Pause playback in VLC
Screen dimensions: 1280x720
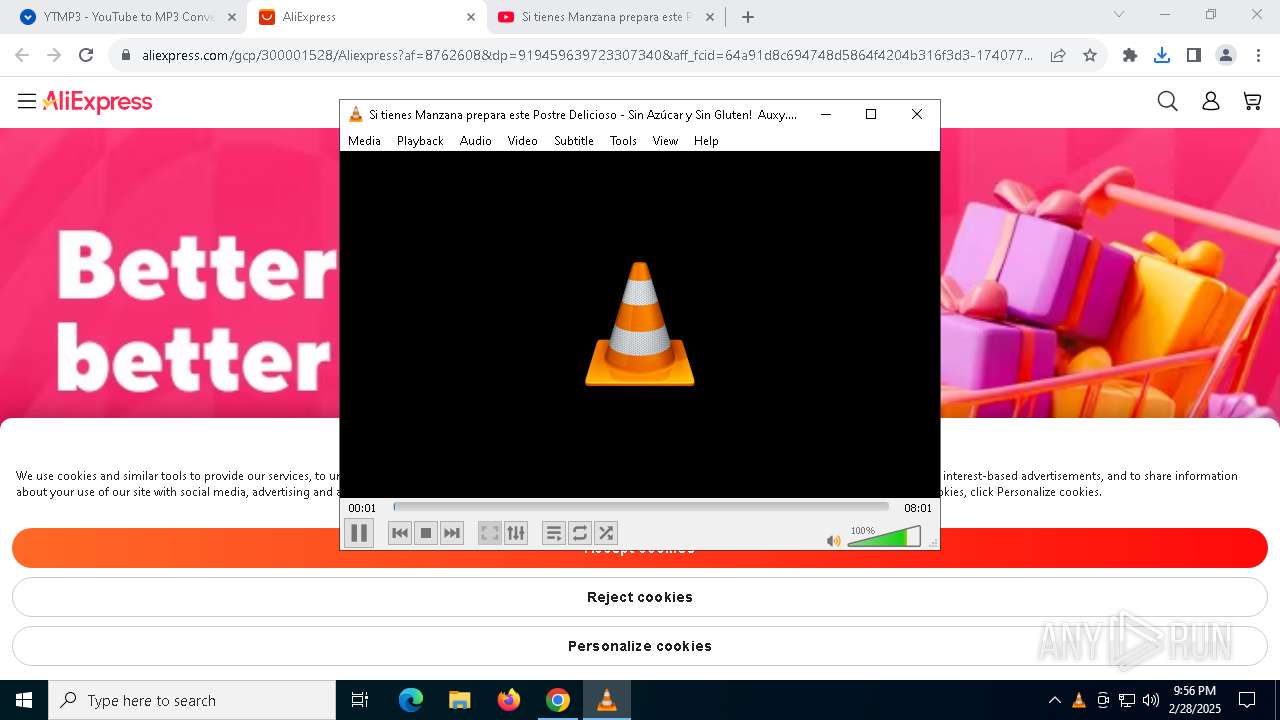pyautogui.click(x=359, y=533)
